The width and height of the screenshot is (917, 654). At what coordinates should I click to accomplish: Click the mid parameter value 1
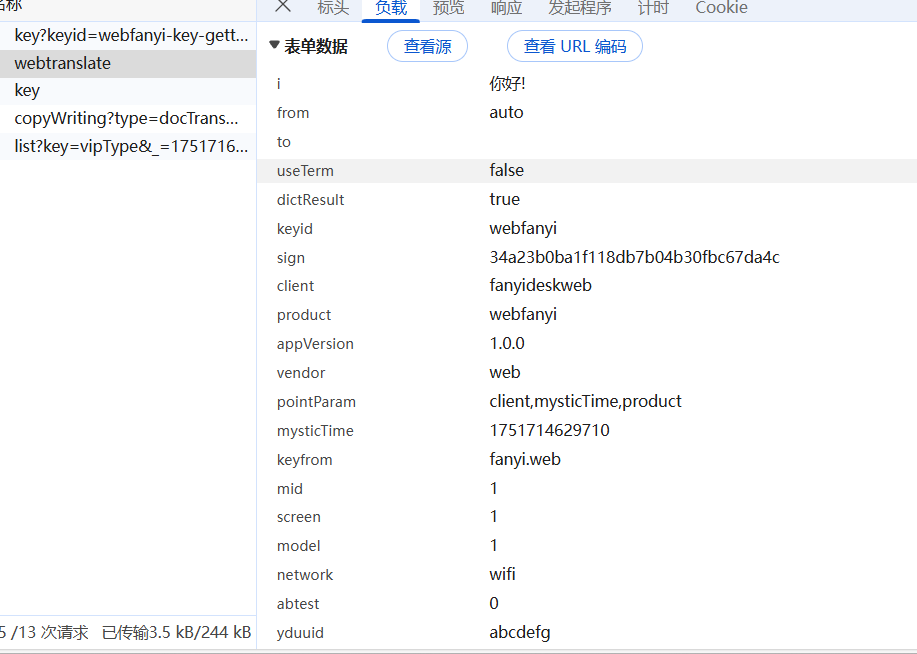(494, 488)
